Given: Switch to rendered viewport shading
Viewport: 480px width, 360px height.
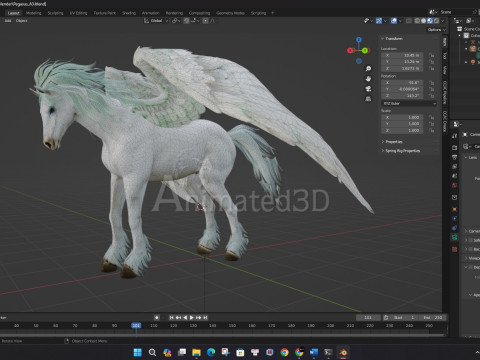Looking at the screenshot, I should 436,21.
